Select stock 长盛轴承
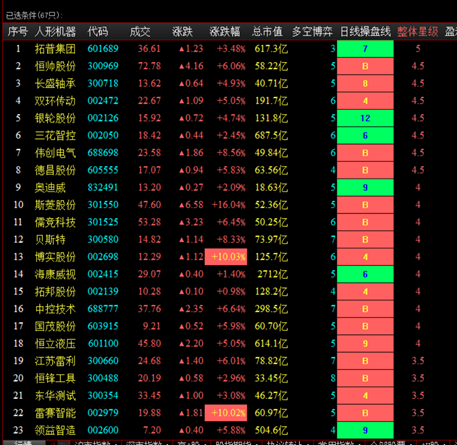Screen dimensions: 457x445 55,84
